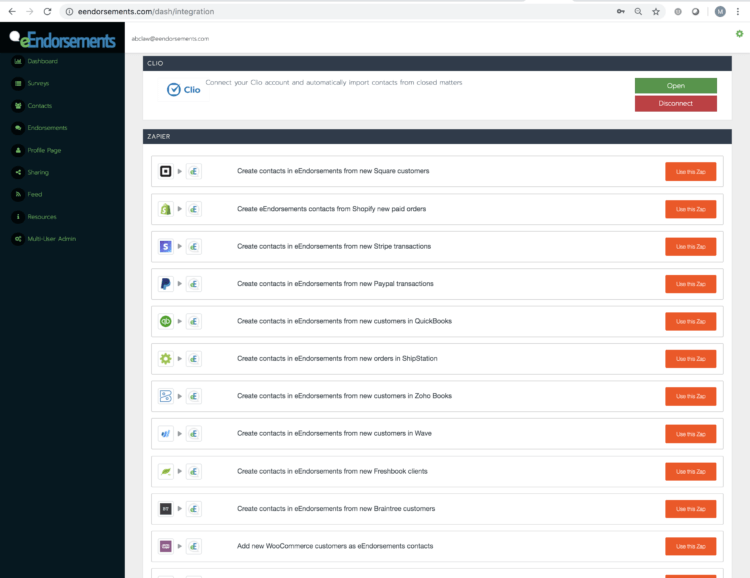Click 'Create contacts in eEndorsements from new Square customers'
Image resolution: width=750 pixels, height=578 pixels.
[333, 171]
